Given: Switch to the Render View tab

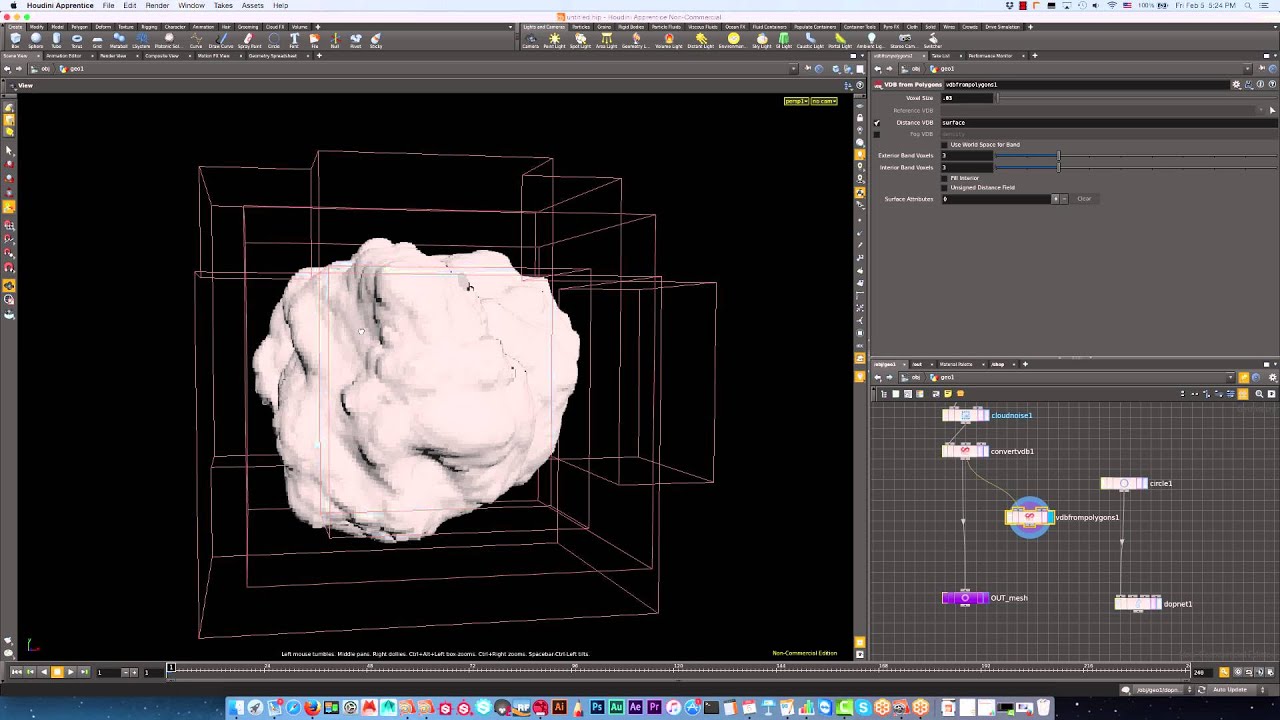Looking at the screenshot, I should click(112, 56).
